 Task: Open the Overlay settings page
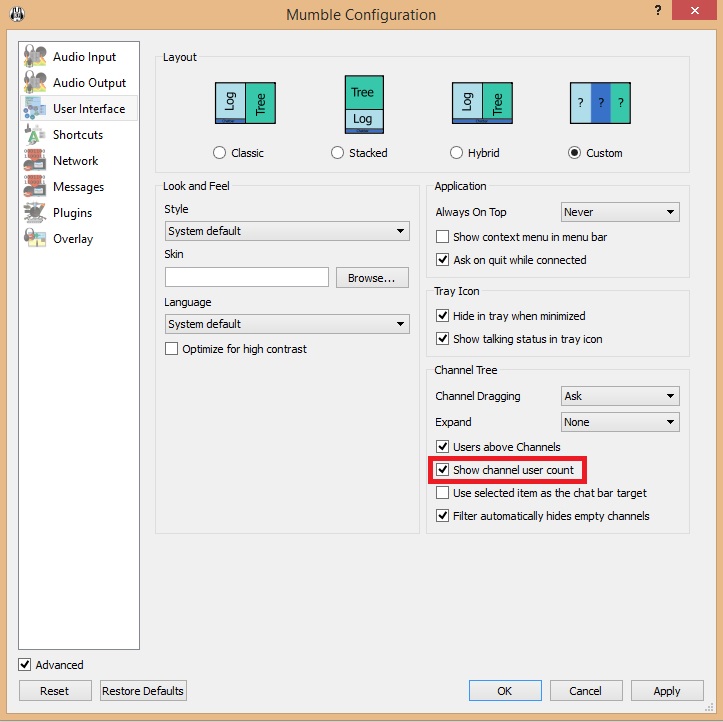[x=79, y=238]
